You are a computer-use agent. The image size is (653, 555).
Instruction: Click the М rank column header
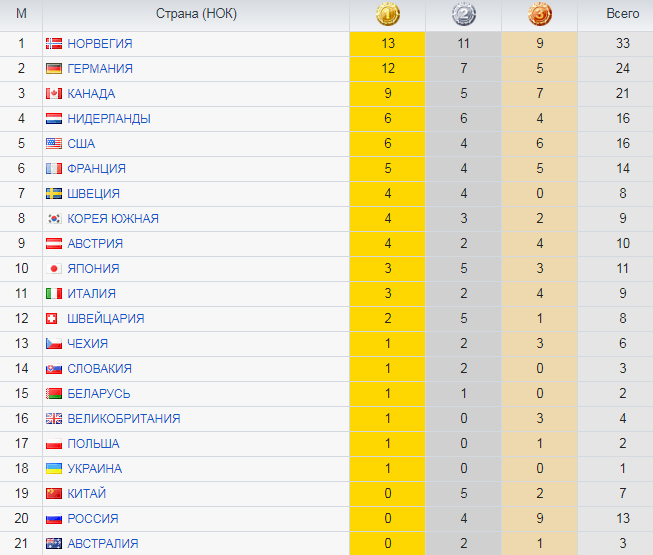click(21, 15)
